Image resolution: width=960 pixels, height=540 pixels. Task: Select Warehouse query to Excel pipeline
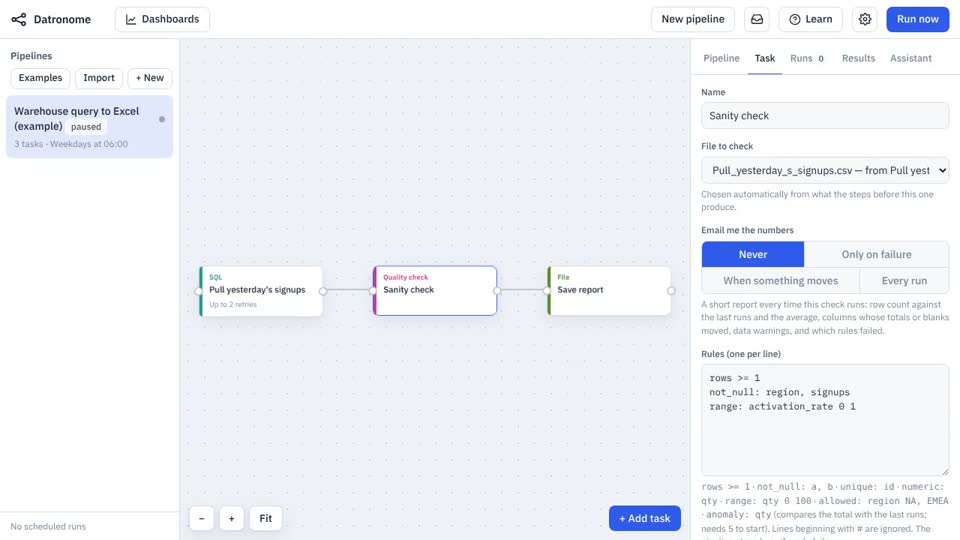click(89, 127)
